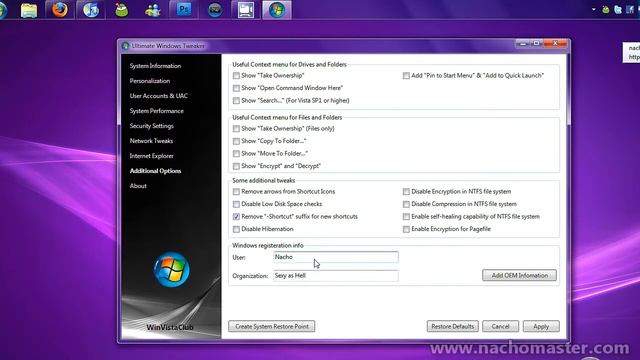640x360 pixels.
Task: Click the Facebook tray icon
Action: [630, 10]
